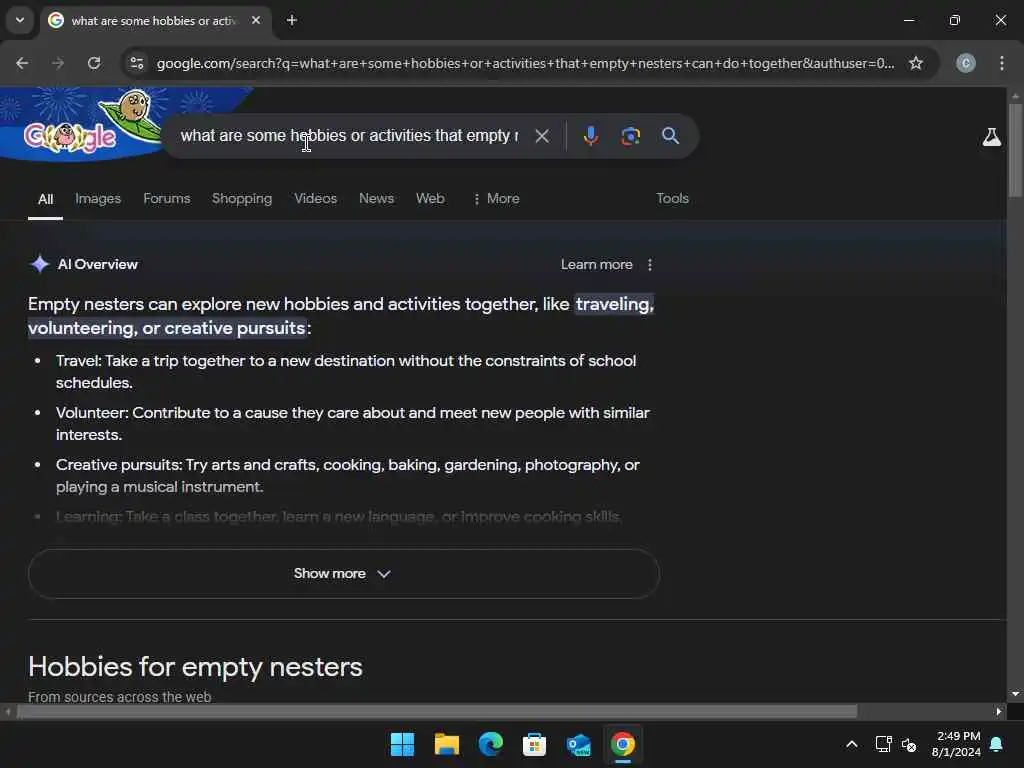Expand the More search filters menu

pyautogui.click(x=496, y=199)
